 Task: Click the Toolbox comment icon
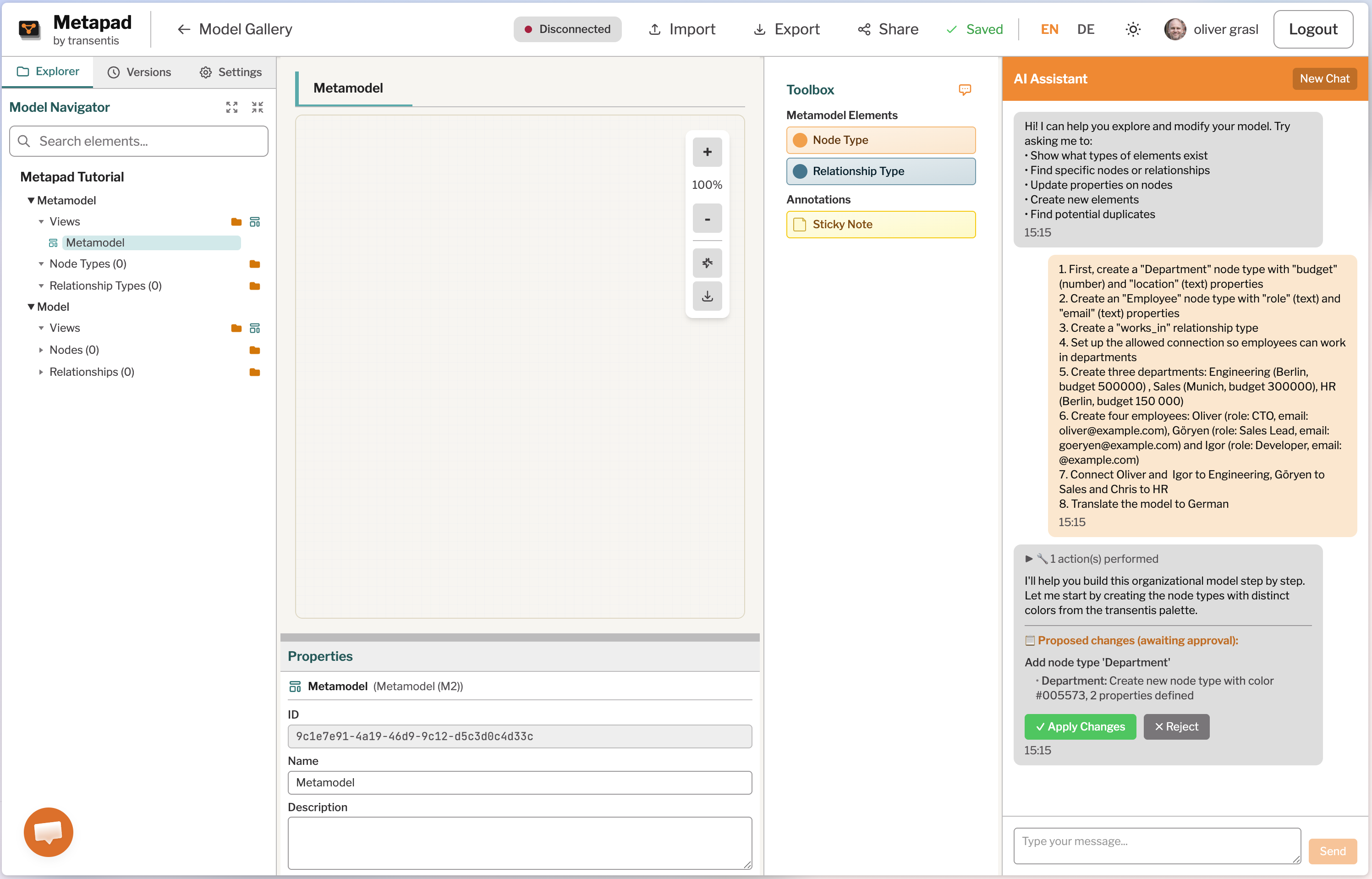coord(965,90)
